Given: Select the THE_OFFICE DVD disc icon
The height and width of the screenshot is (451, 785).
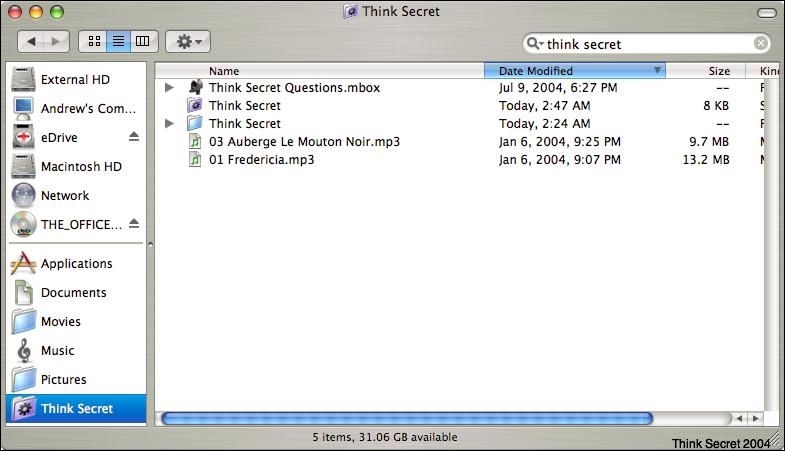Looking at the screenshot, I should 23,224.
